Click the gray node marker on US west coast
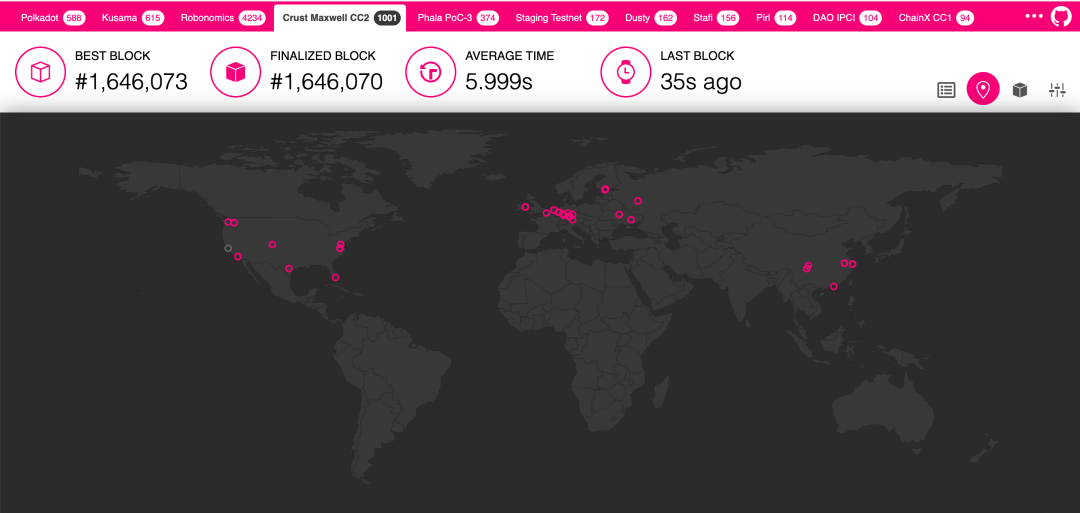Viewport: 1080px width, 513px height. (228, 248)
